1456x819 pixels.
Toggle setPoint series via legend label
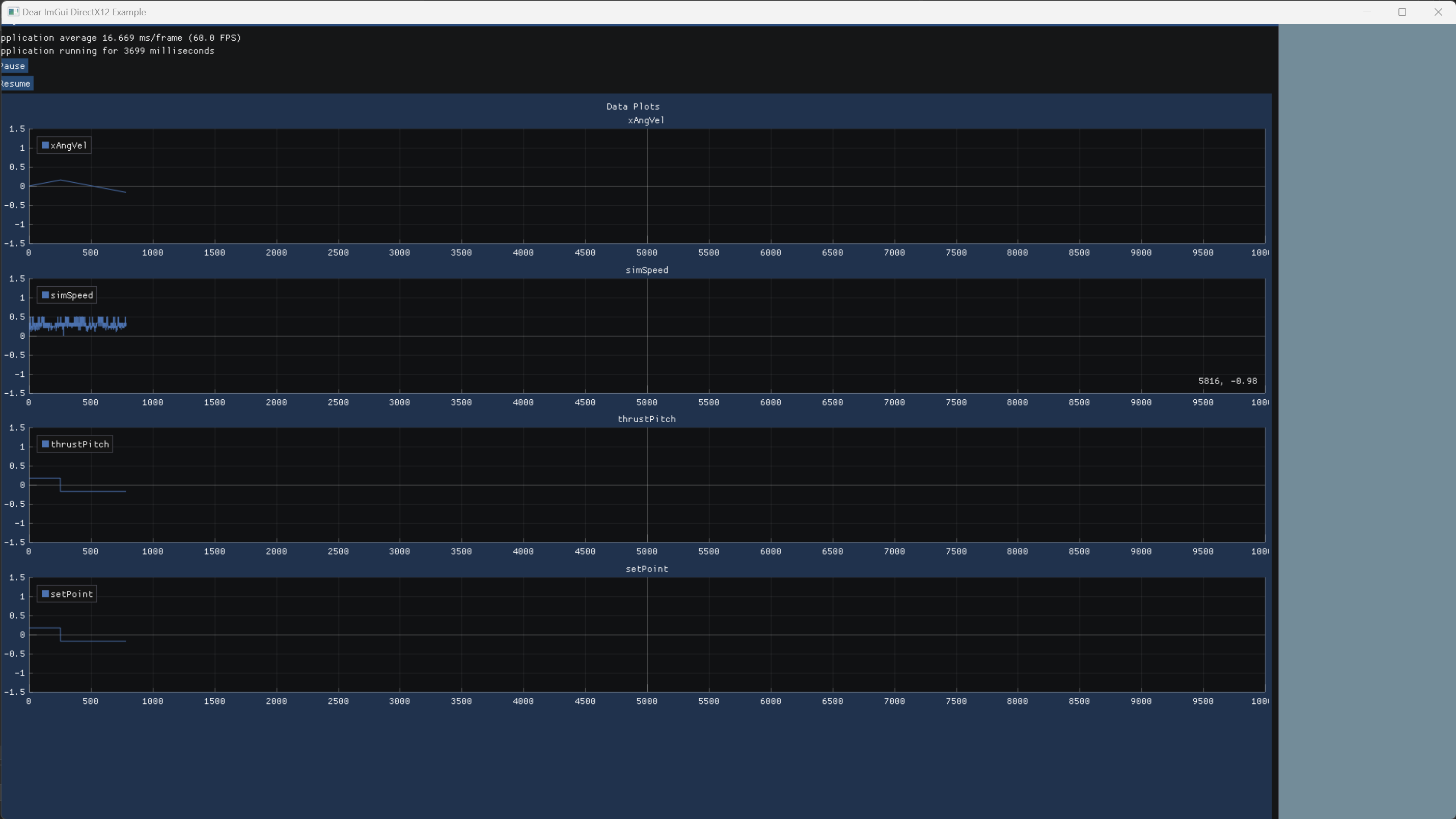click(x=72, y=594)
